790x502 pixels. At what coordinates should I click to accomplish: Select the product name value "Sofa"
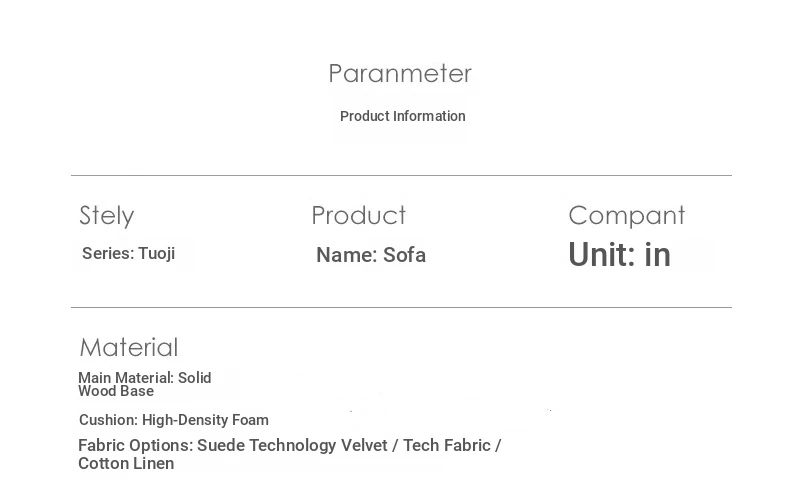[x=405, y=255]
